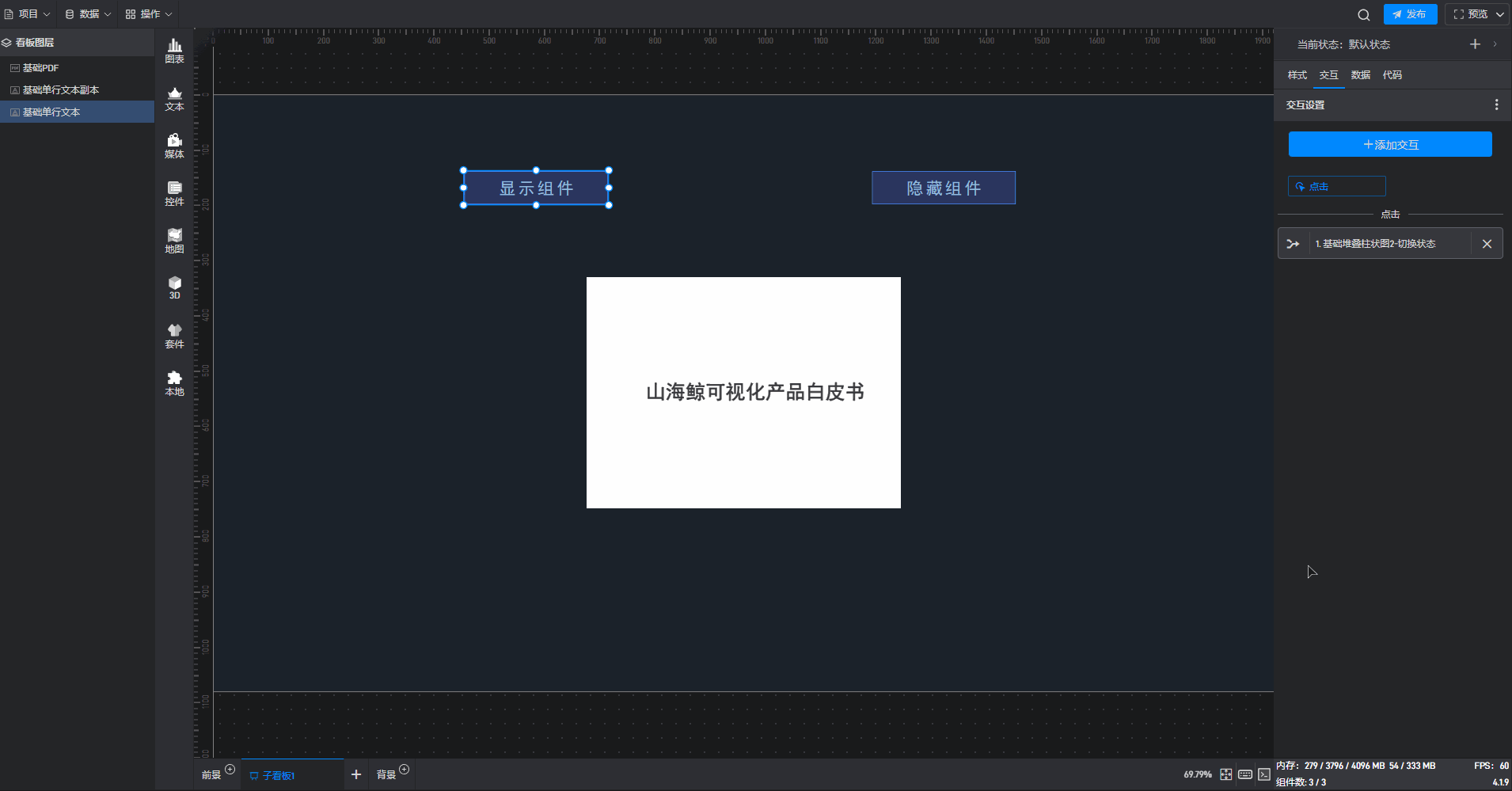Click the fit-to-screen icon in status bar
Image resolution: width=1512 pixels, height=791 pixels.
1225,774
